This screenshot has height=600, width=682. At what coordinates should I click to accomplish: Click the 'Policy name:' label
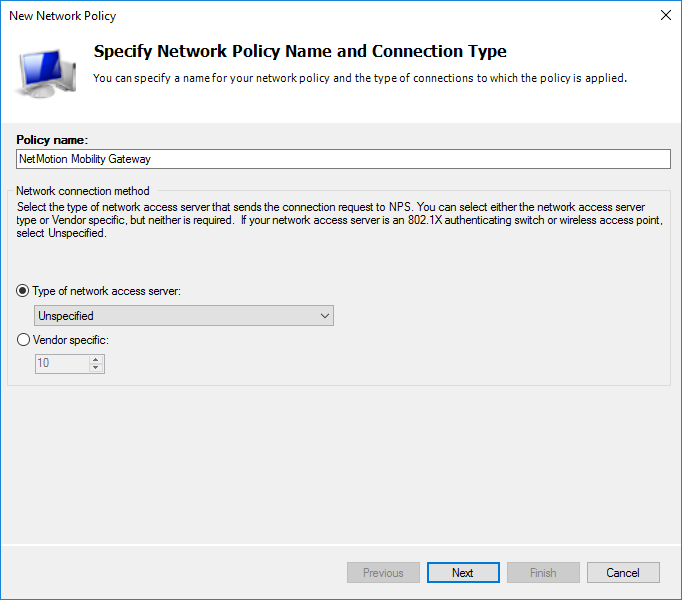click(53, 139)
